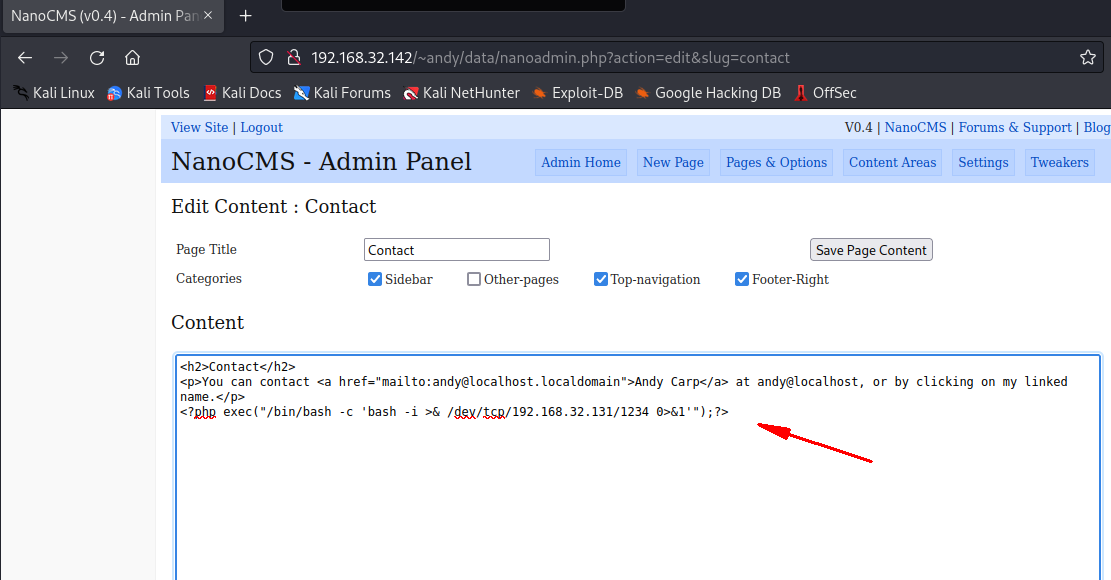Toggle the Sidebar category checkbox
This screenshot has height=580, width=1111.
[x=375, y=279]
